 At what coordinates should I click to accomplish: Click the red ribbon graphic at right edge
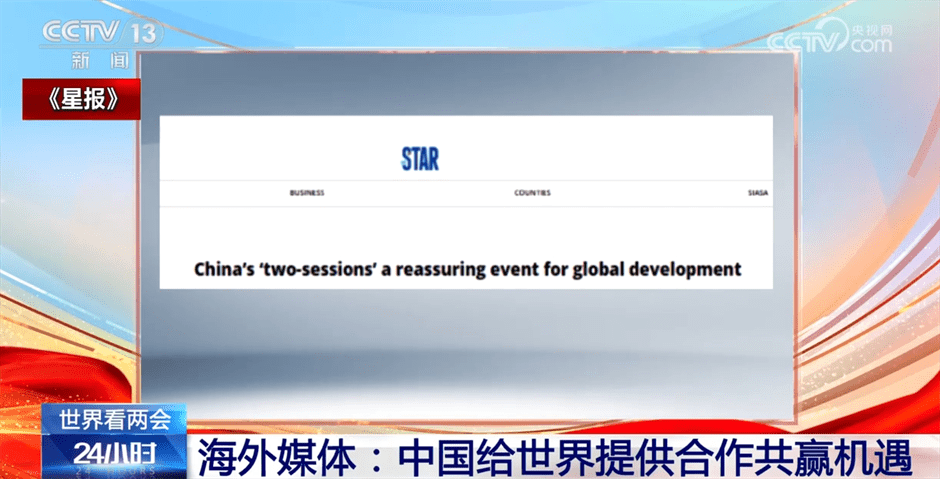880,340
